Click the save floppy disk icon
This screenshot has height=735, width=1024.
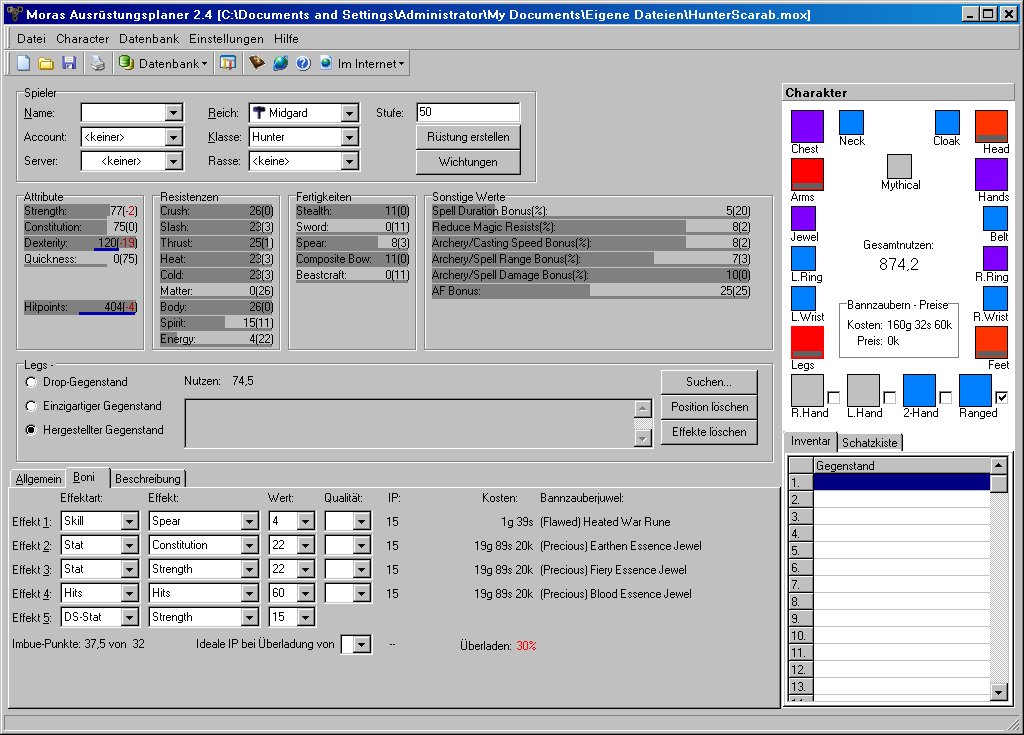pyautogui.click(x=69, y=63)
